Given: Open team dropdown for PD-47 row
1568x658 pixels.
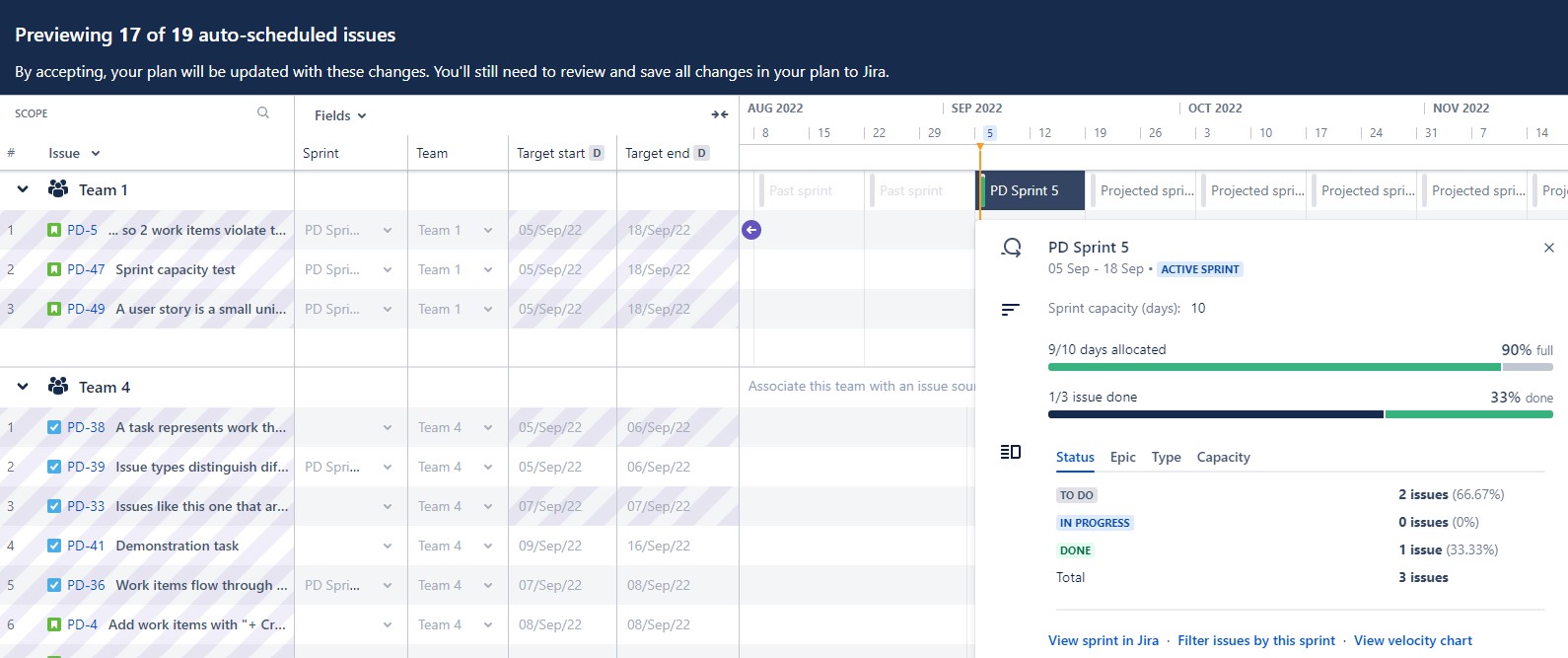Looking at the screenshot, I should point(488,269).
